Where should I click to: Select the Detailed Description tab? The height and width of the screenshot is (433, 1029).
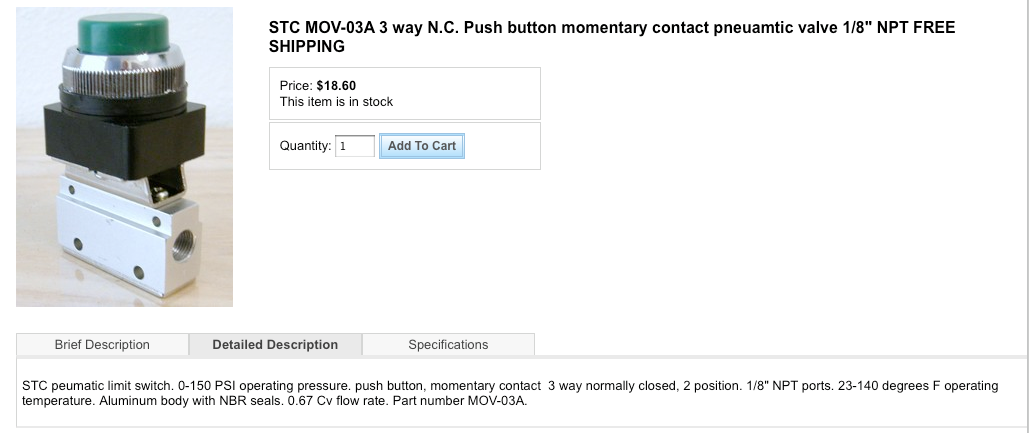click(x=275, y=345)
